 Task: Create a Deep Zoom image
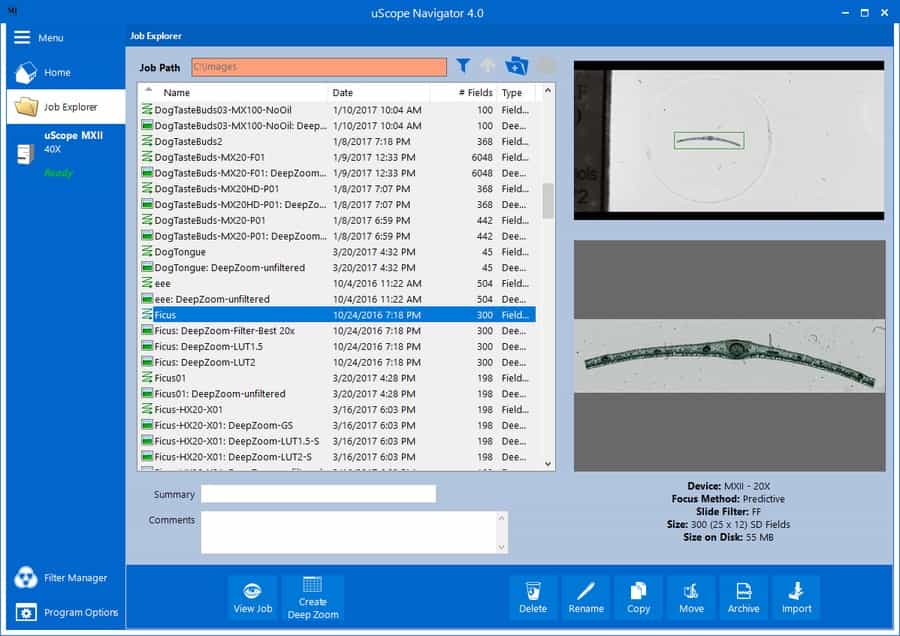(x=312, y=596)
